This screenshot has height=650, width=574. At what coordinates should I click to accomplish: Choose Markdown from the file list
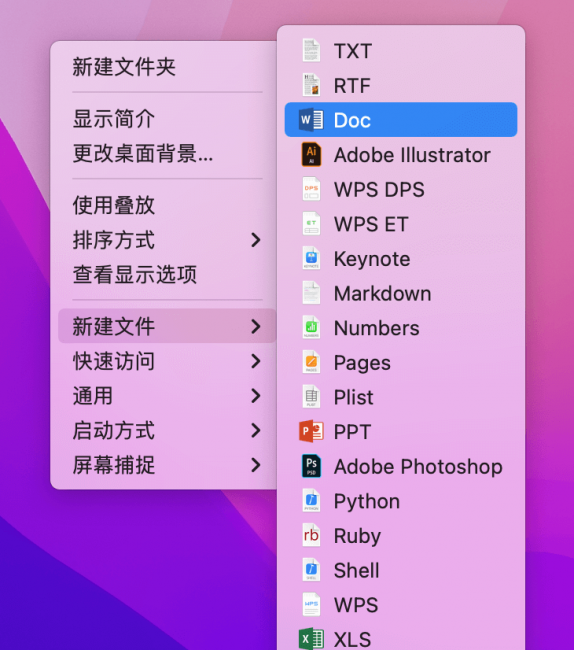pyautogui.click(x=401, y=293)
